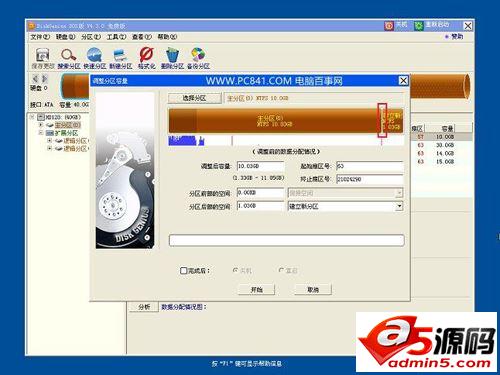Viewport: 500px width, 375px height.
Task: Click the 取消 (Cancel) button
Action: click(313, 289)
